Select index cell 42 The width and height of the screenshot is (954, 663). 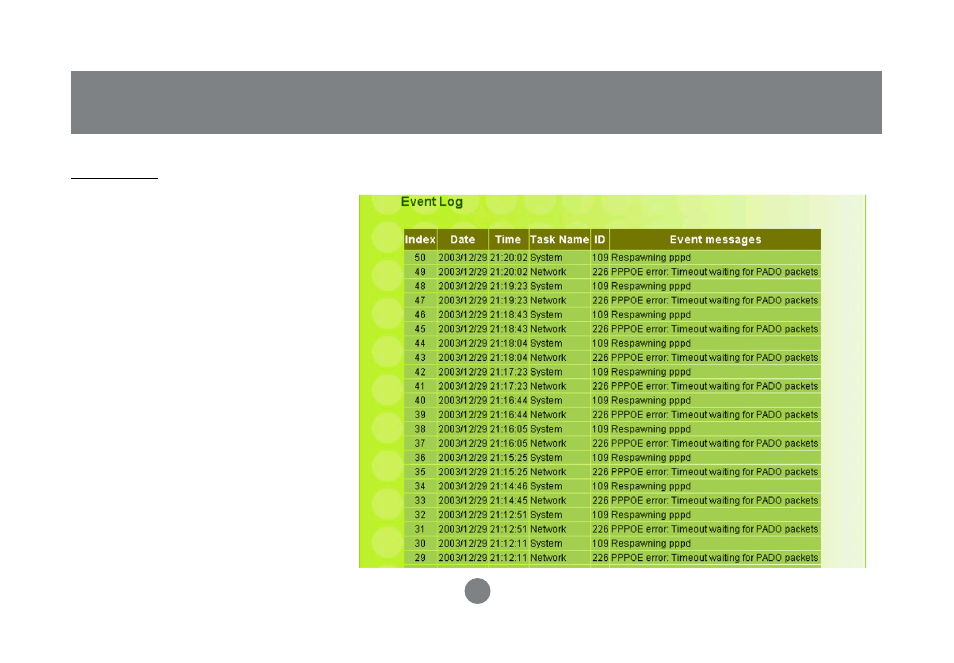[x=420, y=372]
